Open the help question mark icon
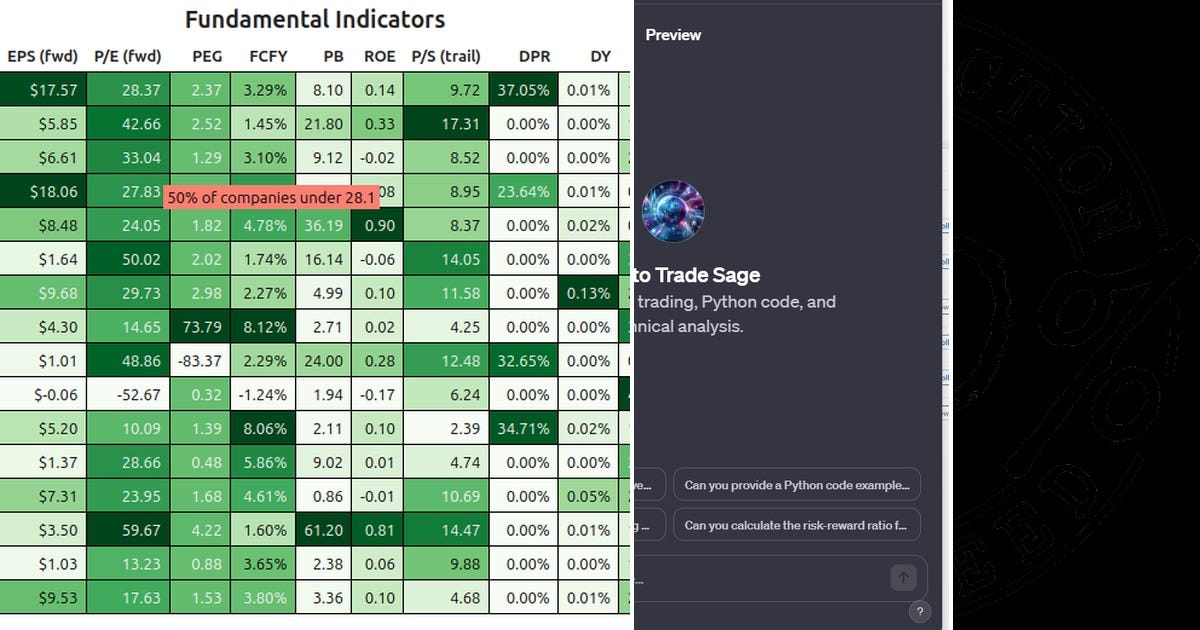This screenshot has height=630, width=1200. pyautogui.click(x=920, y=611)
